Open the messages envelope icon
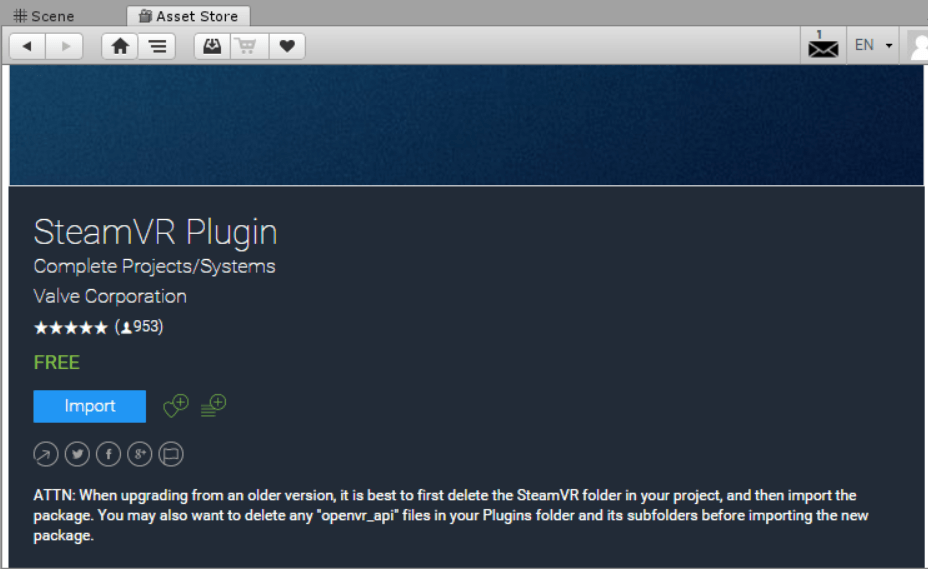928x569 pixels. click(x=823, y=45)
